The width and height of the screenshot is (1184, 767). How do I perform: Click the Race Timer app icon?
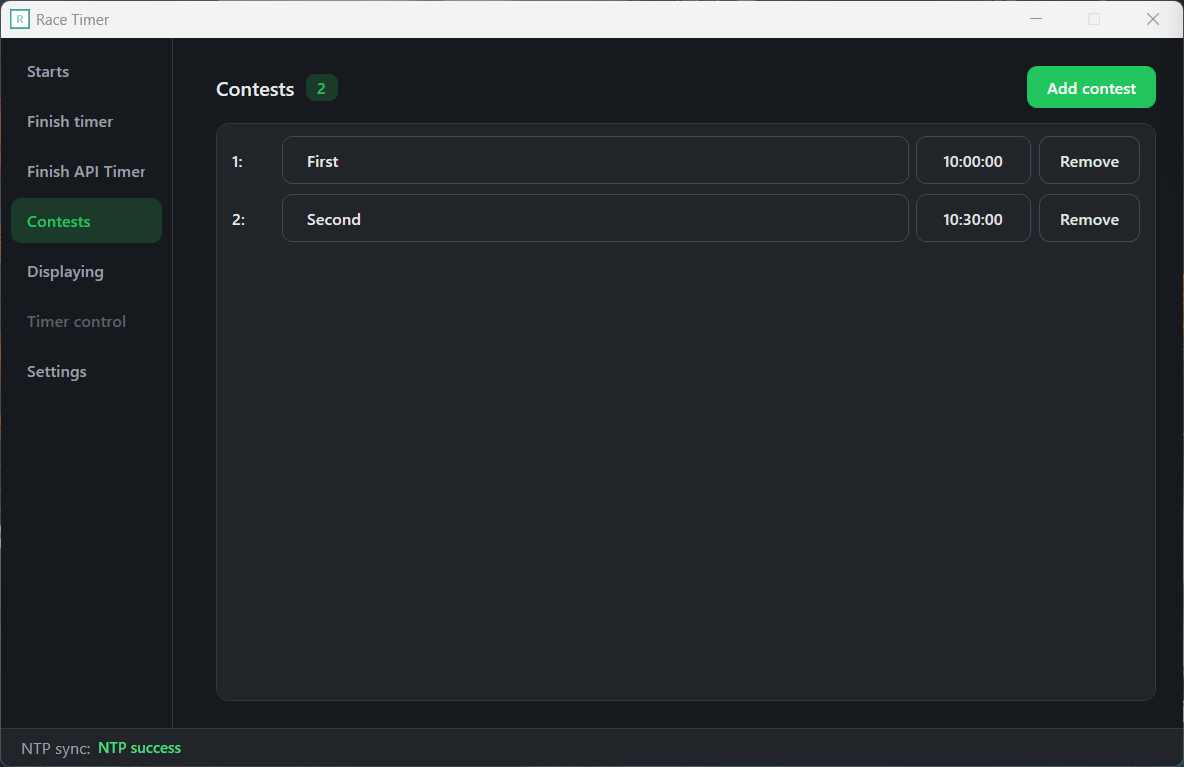click(x=20, y=20)
